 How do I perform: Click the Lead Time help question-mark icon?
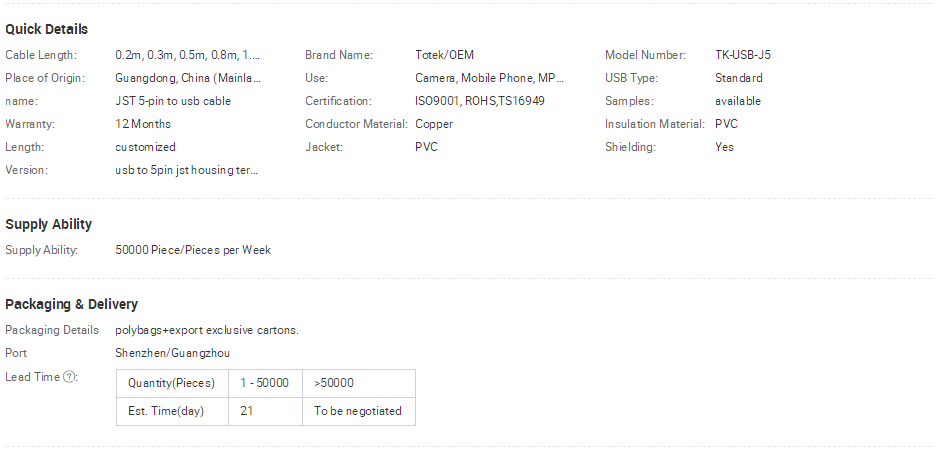70,377
